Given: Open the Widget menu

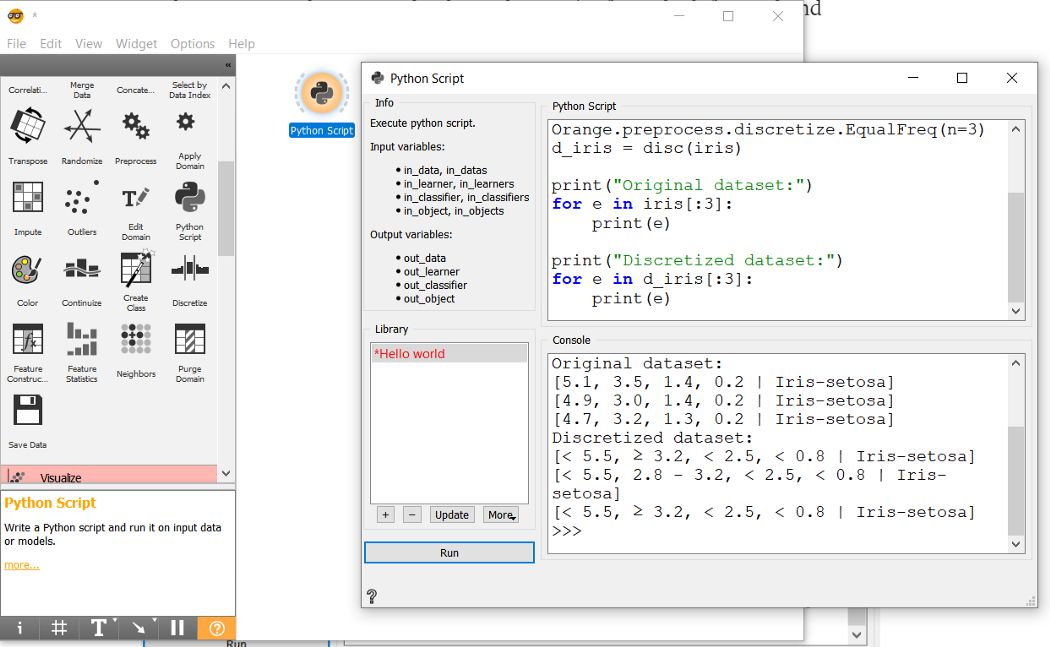Looking at the screenshot, I should click(136, 43).
